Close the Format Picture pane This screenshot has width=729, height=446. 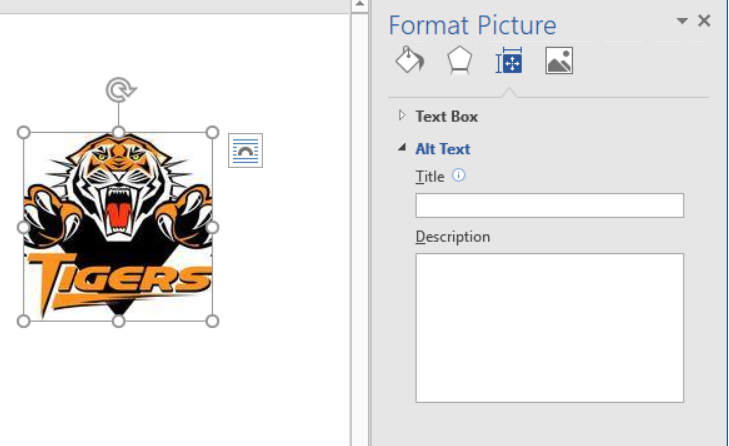point(704,20)
